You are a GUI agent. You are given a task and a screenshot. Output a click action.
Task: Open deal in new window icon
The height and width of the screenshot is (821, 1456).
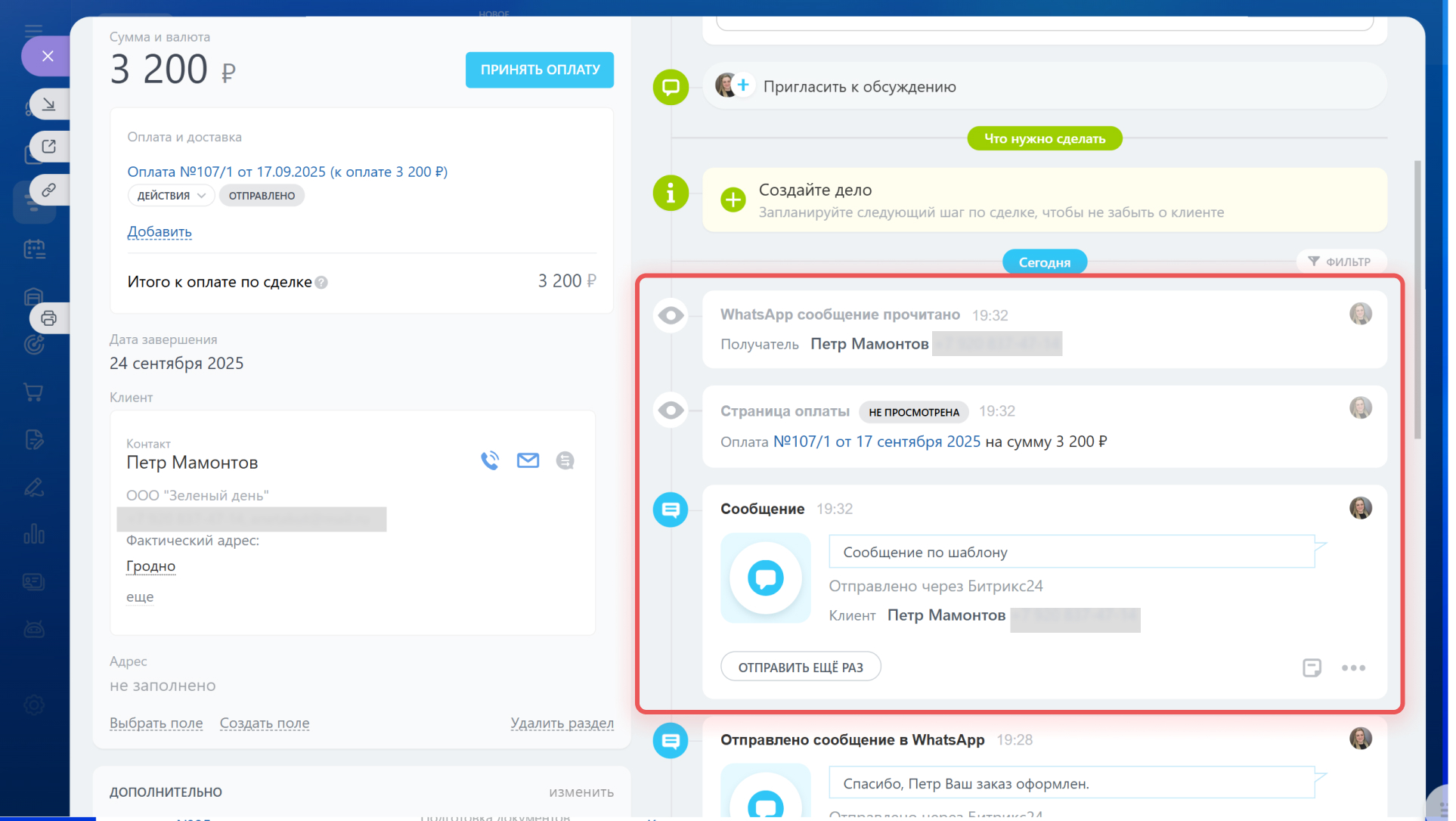(x=49, y=147)
